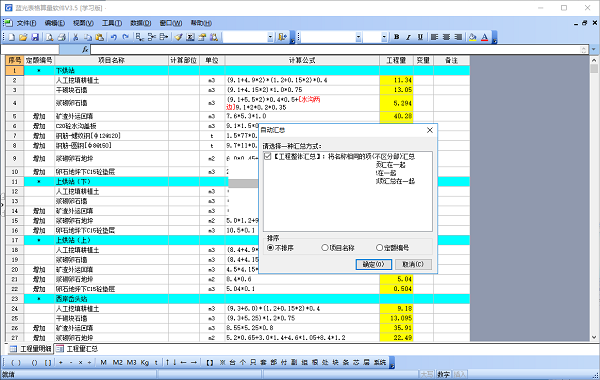The image size is (600, 380).
Task: Redo action with toolbar arrow
Action: click(x=126, y=37)
